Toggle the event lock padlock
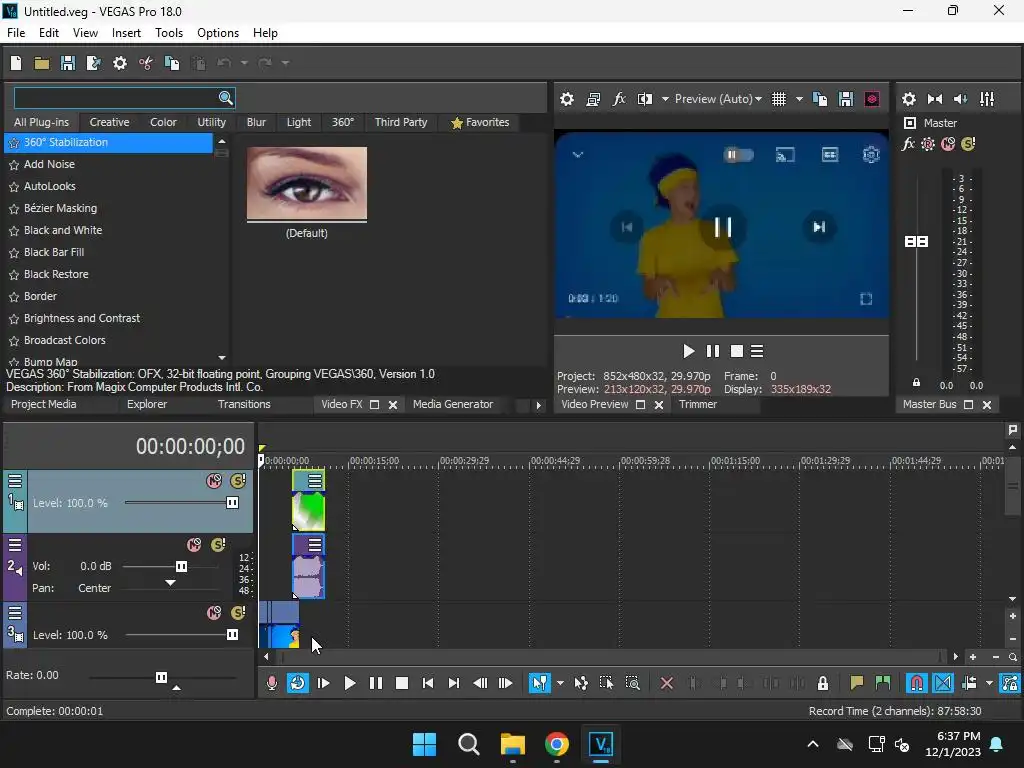1024x768 pixels. [x=823, y=683]
